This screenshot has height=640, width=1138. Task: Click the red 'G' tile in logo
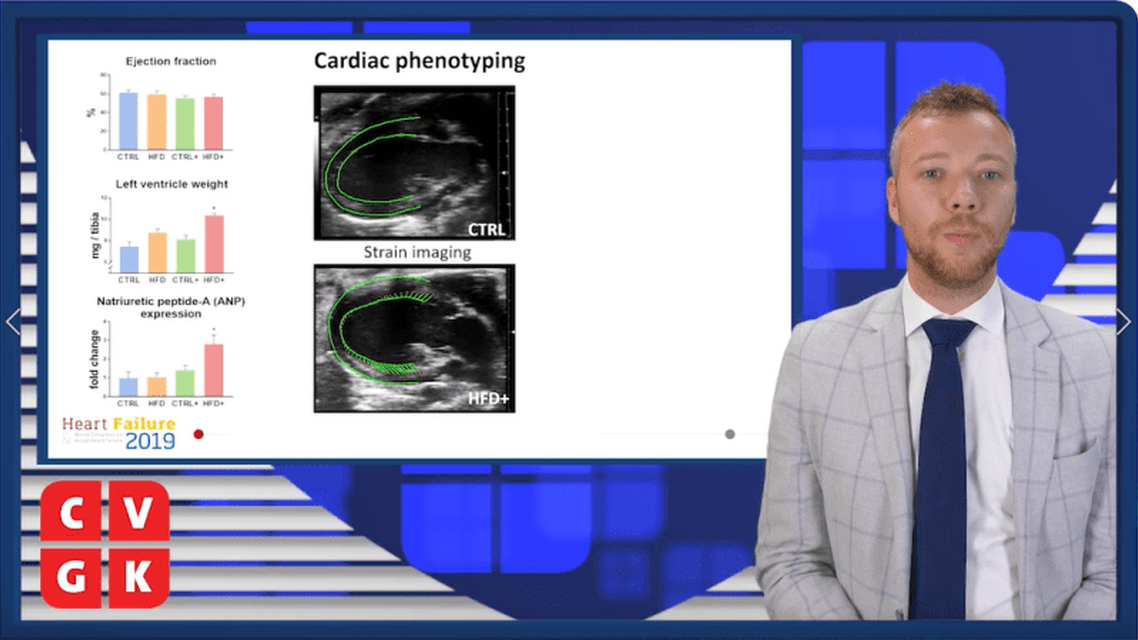tap(70, 577)
